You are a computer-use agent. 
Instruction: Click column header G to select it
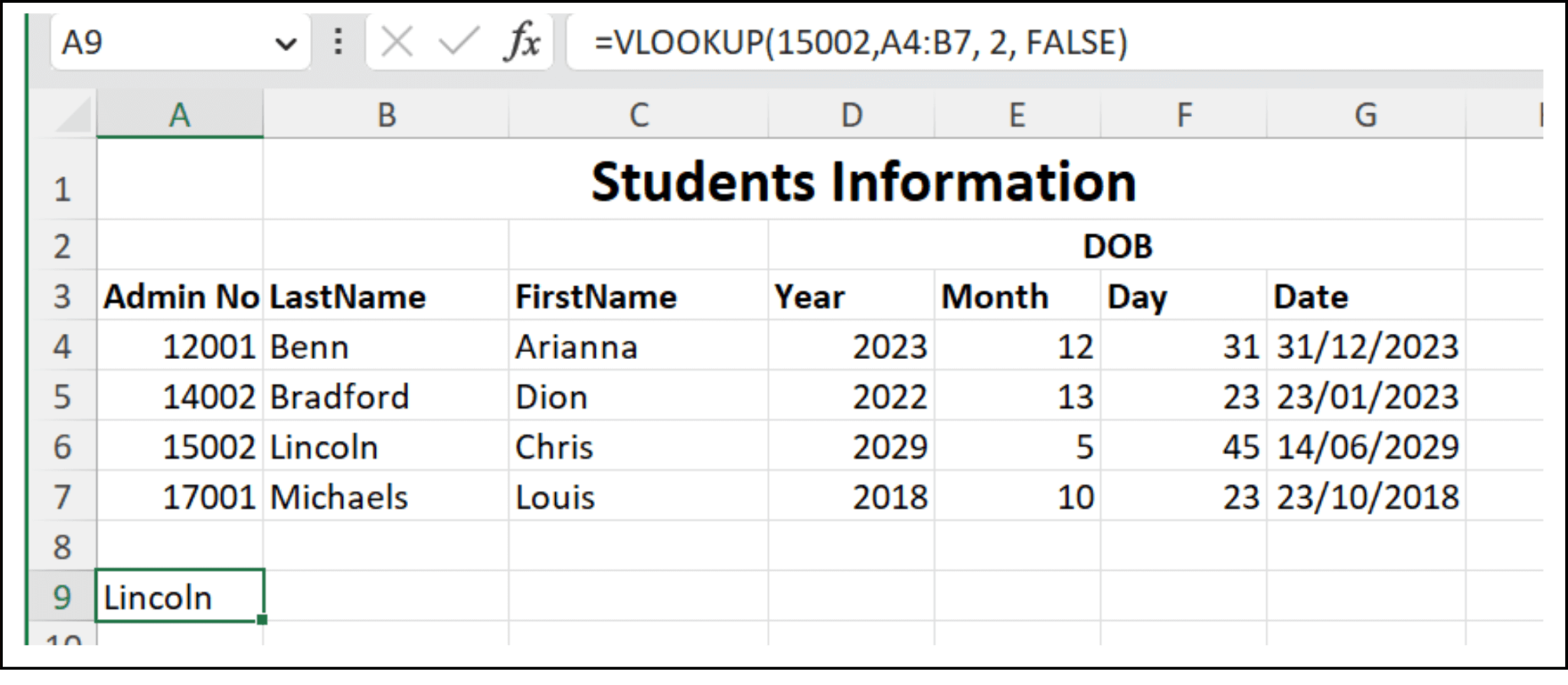click(1365, 115)
